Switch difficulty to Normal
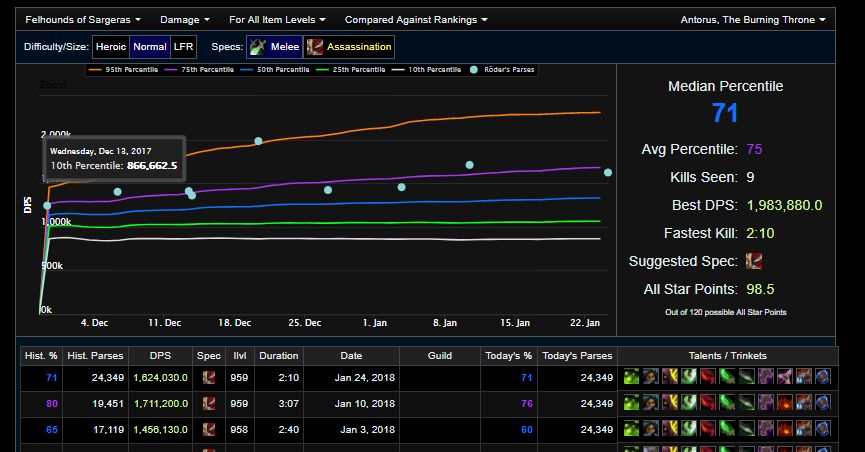This screenshot has width=865, height=452. (x=150, y=47)
